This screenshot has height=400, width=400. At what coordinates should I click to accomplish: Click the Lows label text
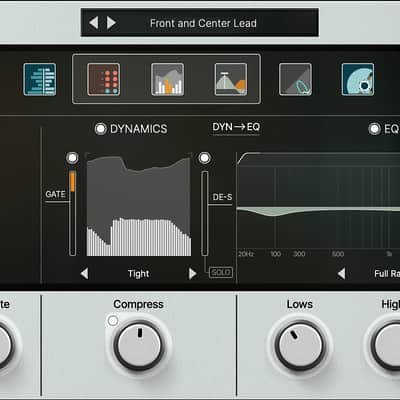point(300,304)
